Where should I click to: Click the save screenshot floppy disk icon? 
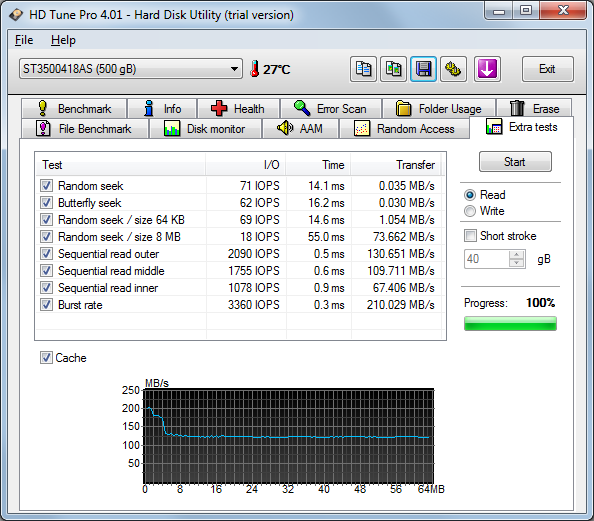coord(423,69)
